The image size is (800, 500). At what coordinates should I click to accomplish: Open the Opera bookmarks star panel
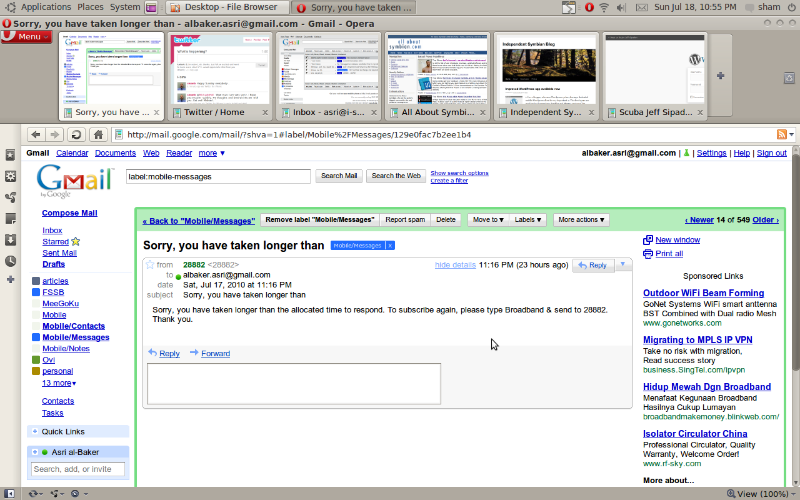pos(10,155)
